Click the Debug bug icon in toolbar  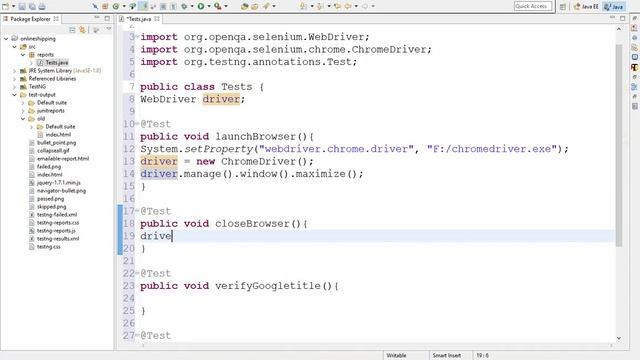pyautogui.click(x=184, y=6)
